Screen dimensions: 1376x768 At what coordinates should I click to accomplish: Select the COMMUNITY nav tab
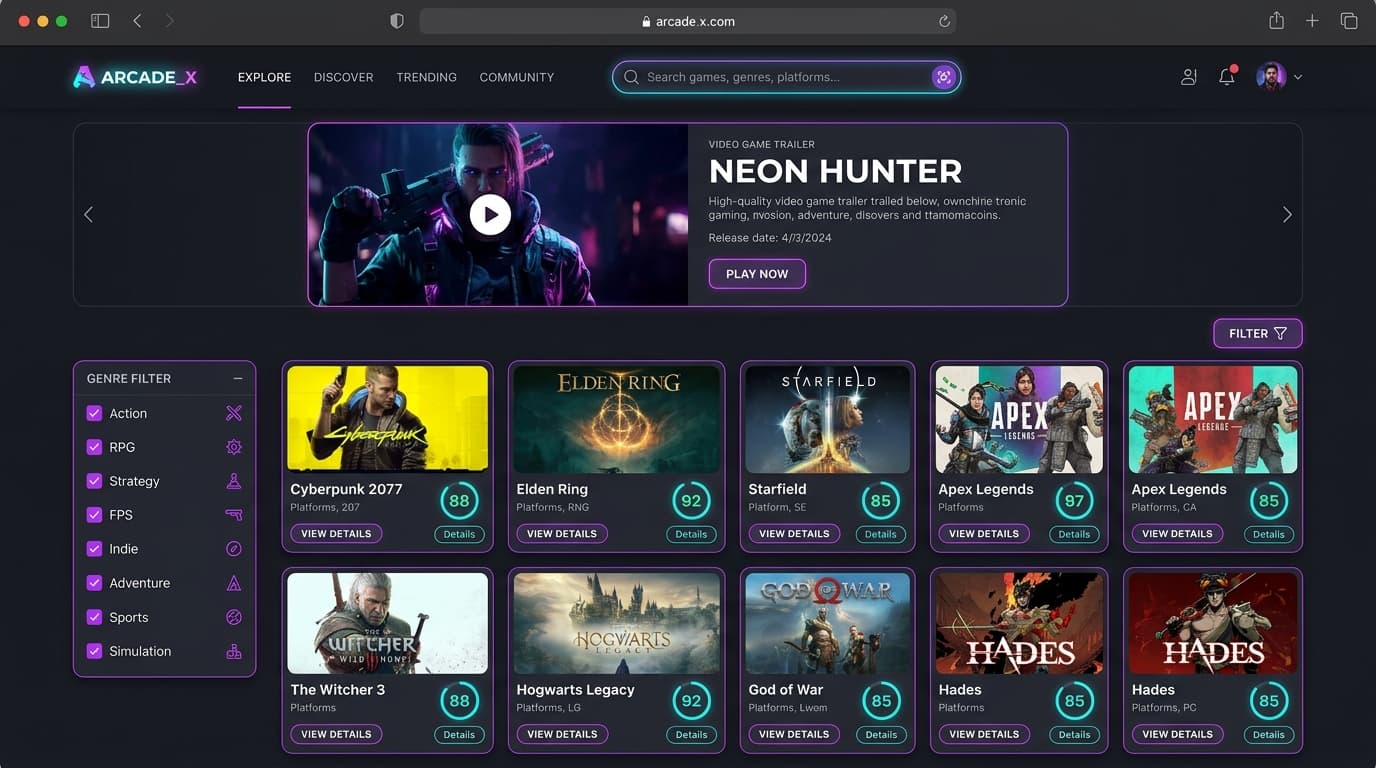coord(516,77)
